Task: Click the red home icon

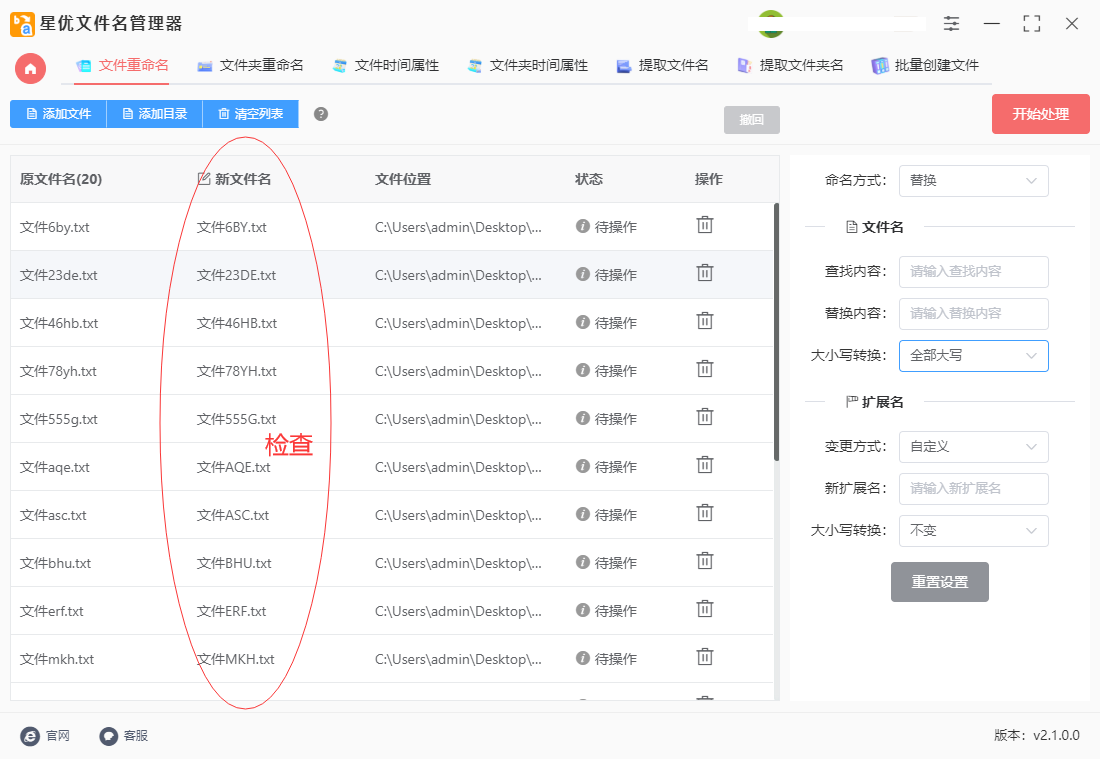Action: click(x=30, y=68)
